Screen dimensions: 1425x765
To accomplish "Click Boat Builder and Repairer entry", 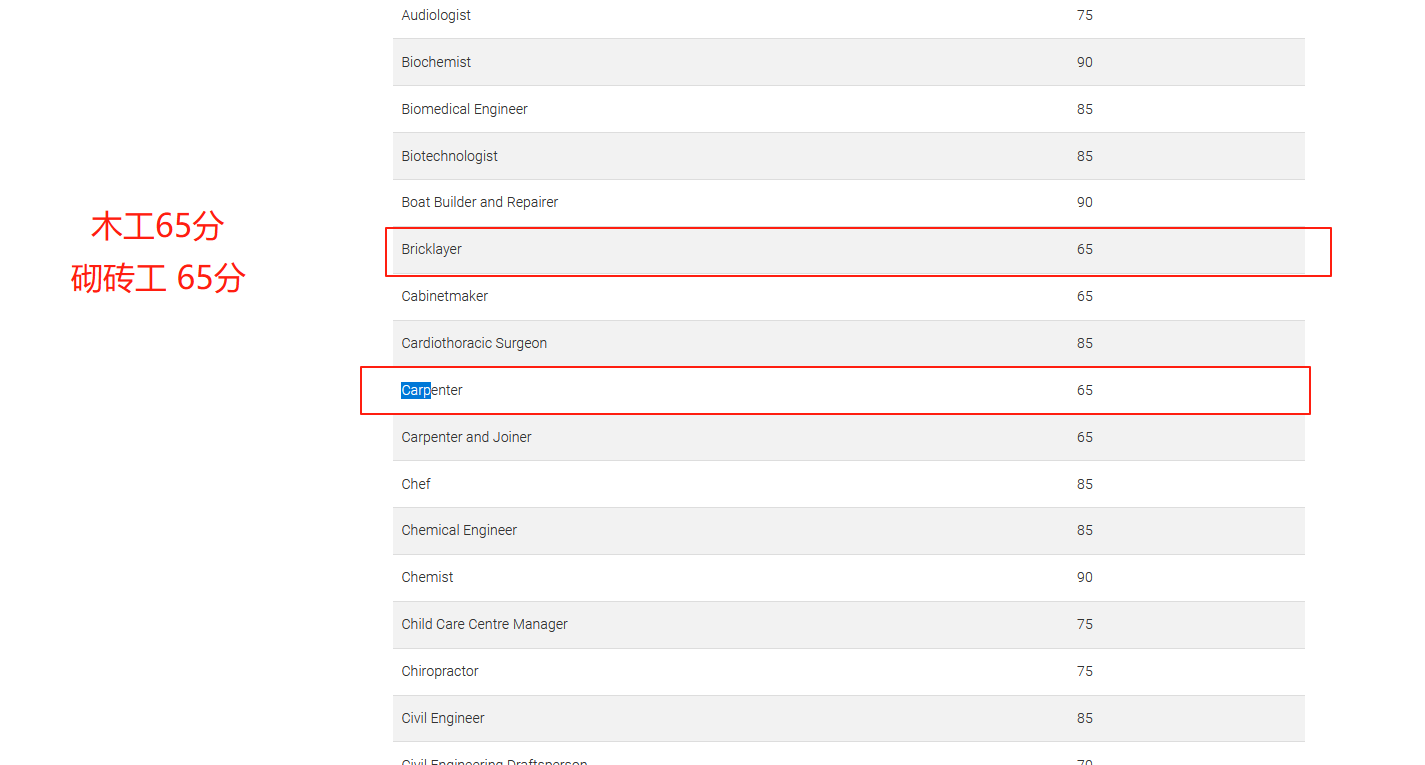I will (x=479, y=202).
